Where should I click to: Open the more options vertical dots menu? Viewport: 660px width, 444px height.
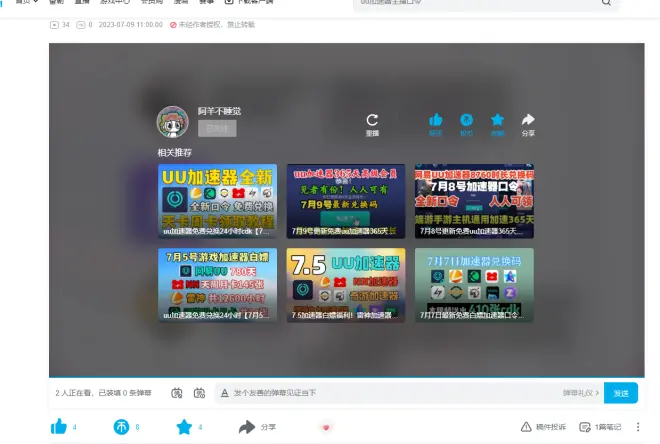click(638, 427)
